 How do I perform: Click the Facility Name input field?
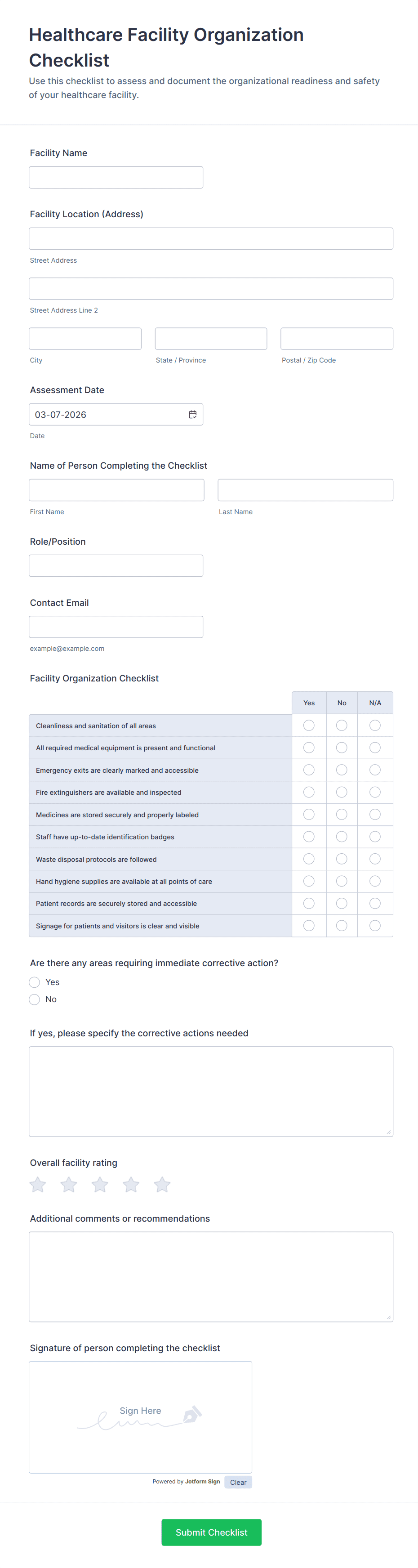[x=116, y=178]
